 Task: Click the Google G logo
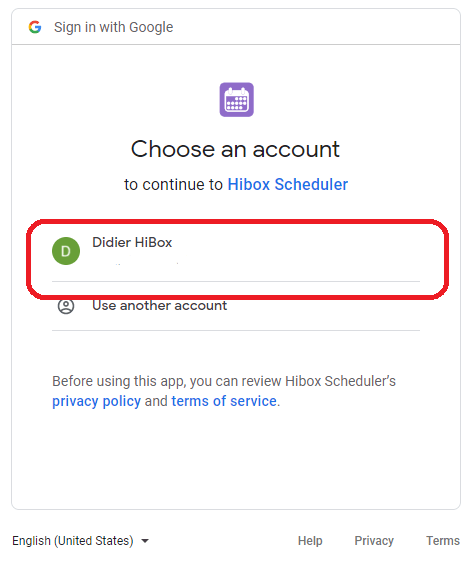pyautogui.click(x=35, y=27)
